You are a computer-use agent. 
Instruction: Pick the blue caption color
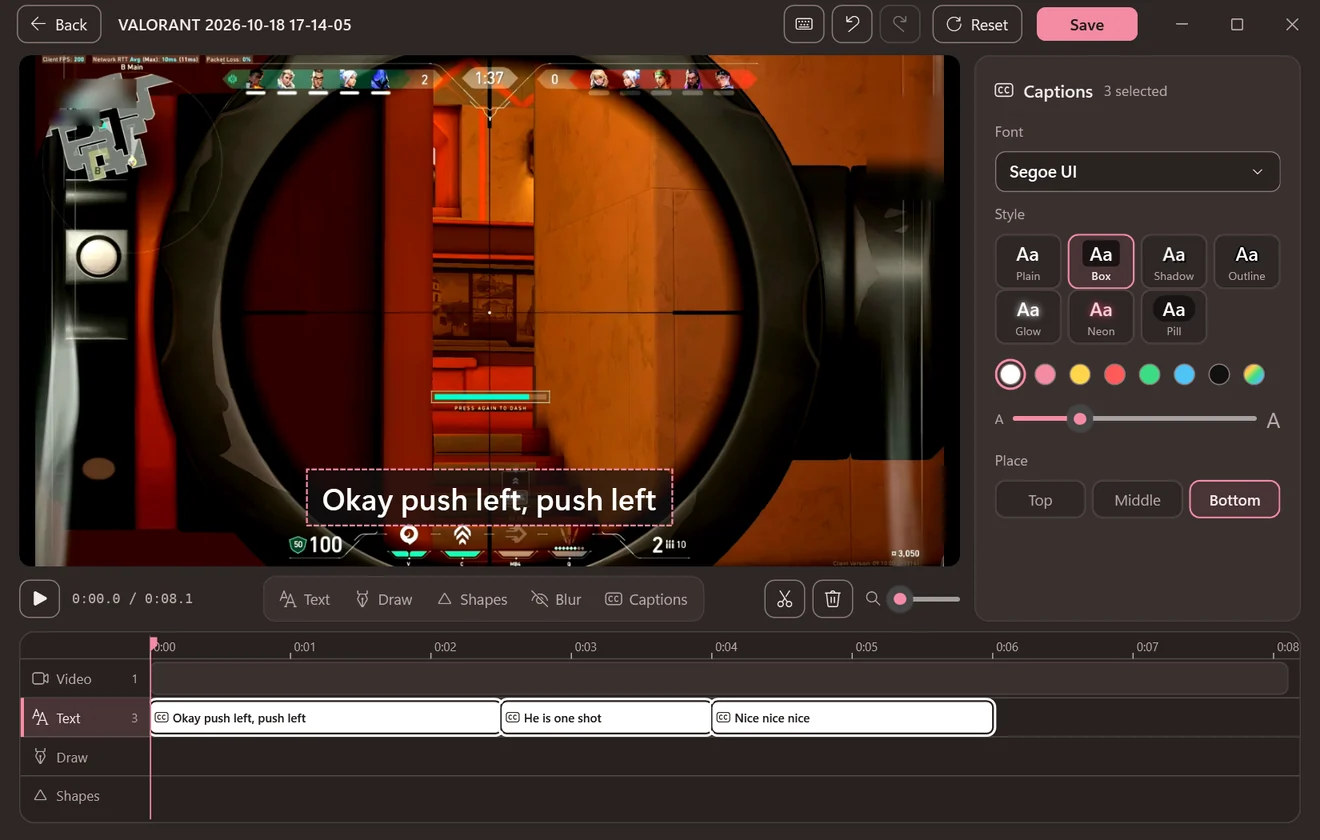click(x=1184, y=374)
